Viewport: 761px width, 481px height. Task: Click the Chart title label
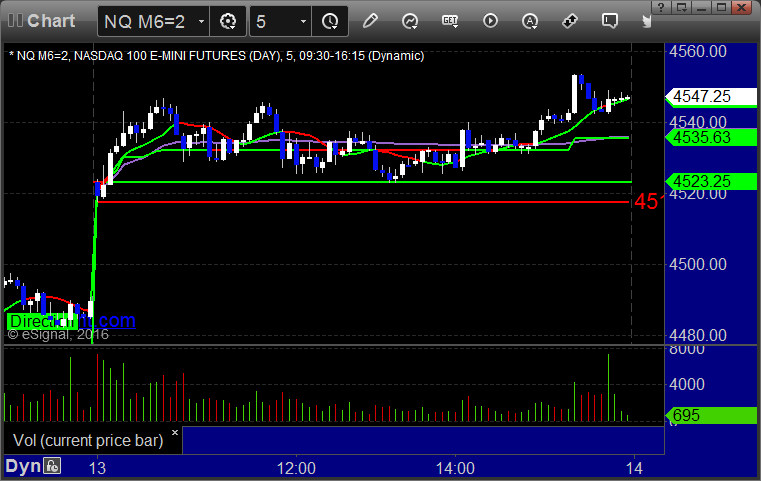click(51, 21)
